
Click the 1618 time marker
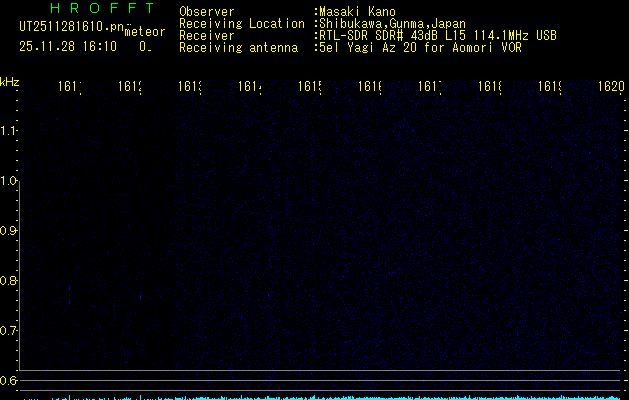click(490, 86)
